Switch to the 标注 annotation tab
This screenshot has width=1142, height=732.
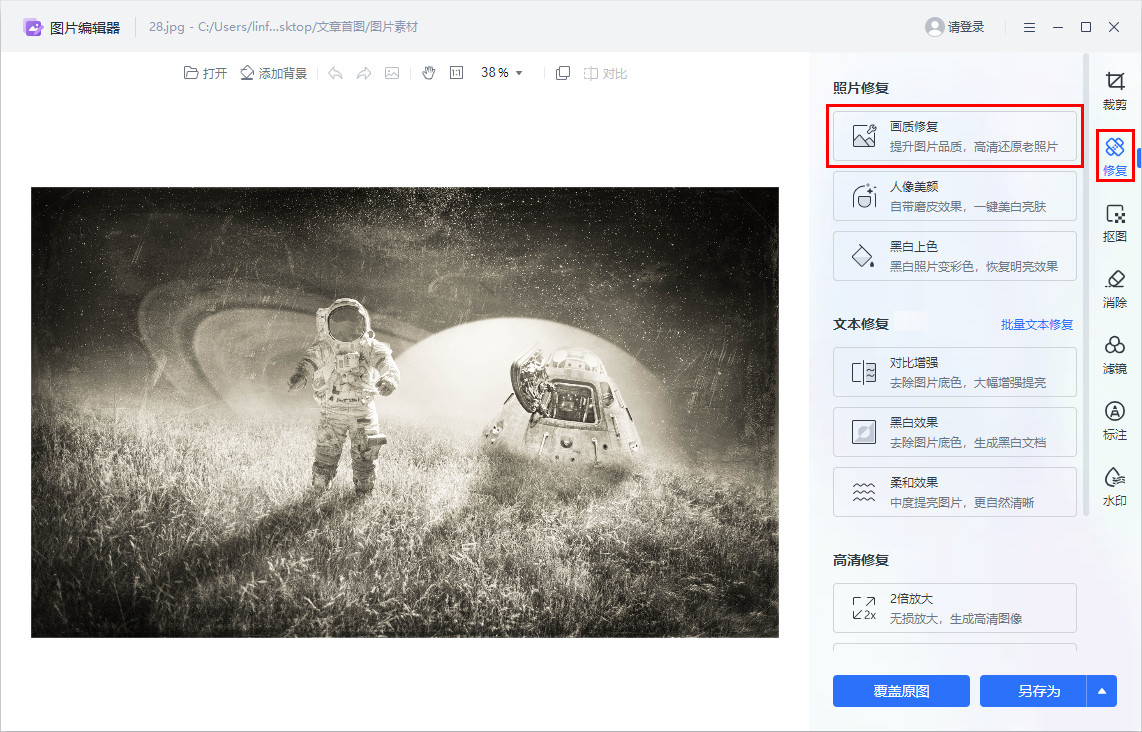pyautogui.click(x=1114, y=421)
